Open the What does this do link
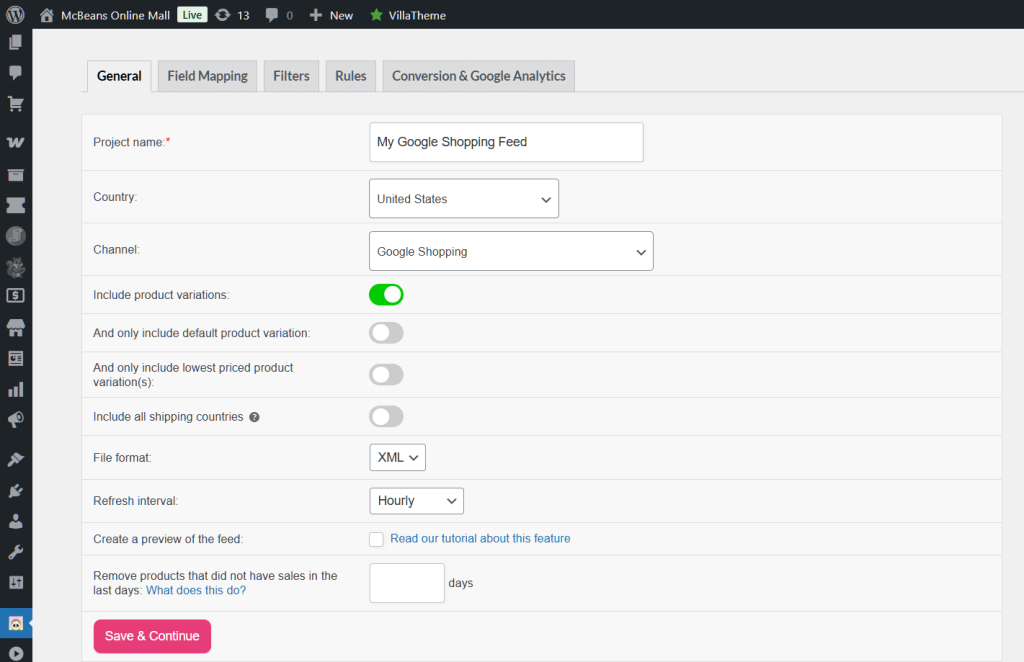 pyautogui.click(x=195, y=590)
